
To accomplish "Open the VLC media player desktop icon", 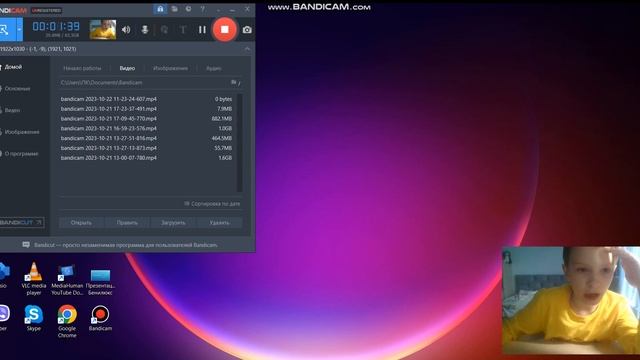I will (33, 279).
